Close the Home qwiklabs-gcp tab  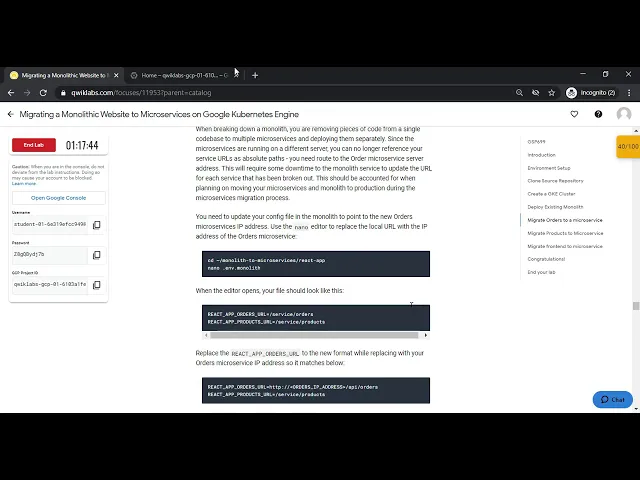pos(236,75)
